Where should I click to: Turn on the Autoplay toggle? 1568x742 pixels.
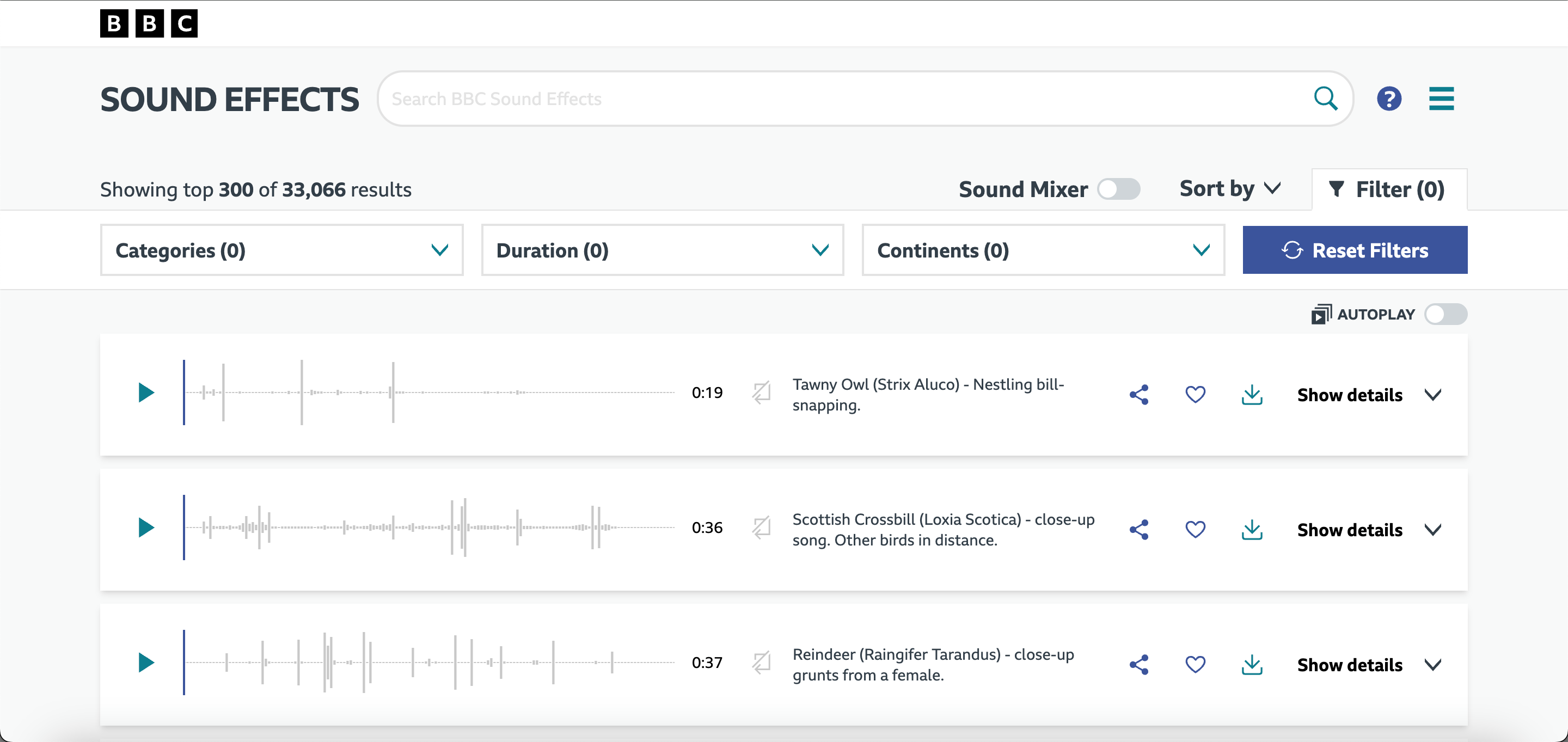(1445, 315)
